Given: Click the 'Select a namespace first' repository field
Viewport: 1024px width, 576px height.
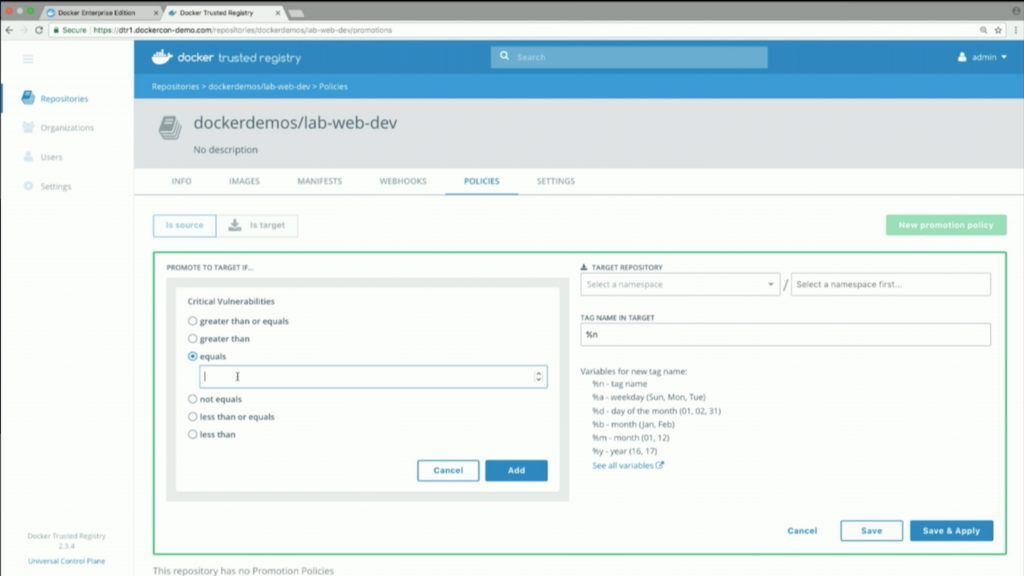Looking at the screenshot, I should (891, 284).
